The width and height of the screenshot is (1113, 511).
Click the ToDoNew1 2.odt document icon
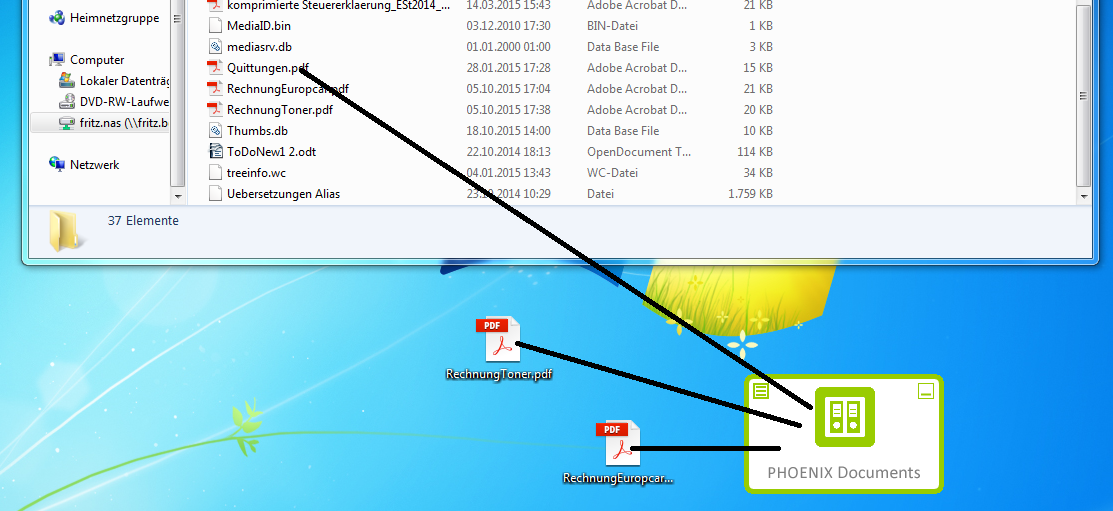click(215, 152)
